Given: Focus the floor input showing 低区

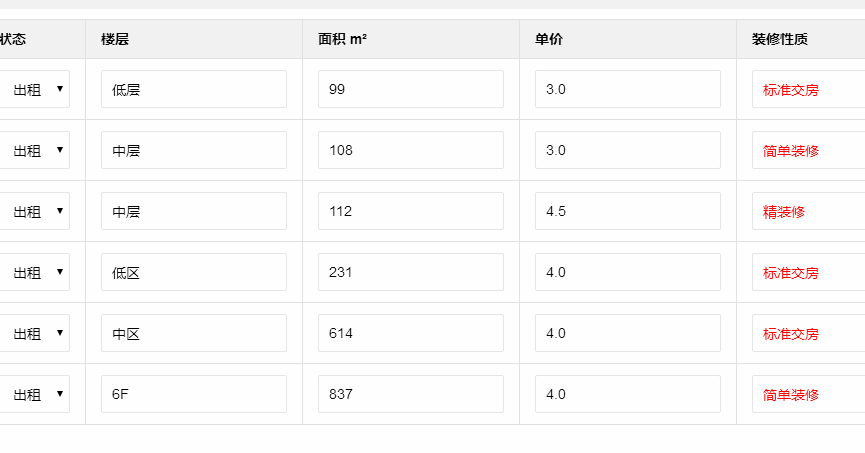Looking at the screenshot, I should [193, 272].
